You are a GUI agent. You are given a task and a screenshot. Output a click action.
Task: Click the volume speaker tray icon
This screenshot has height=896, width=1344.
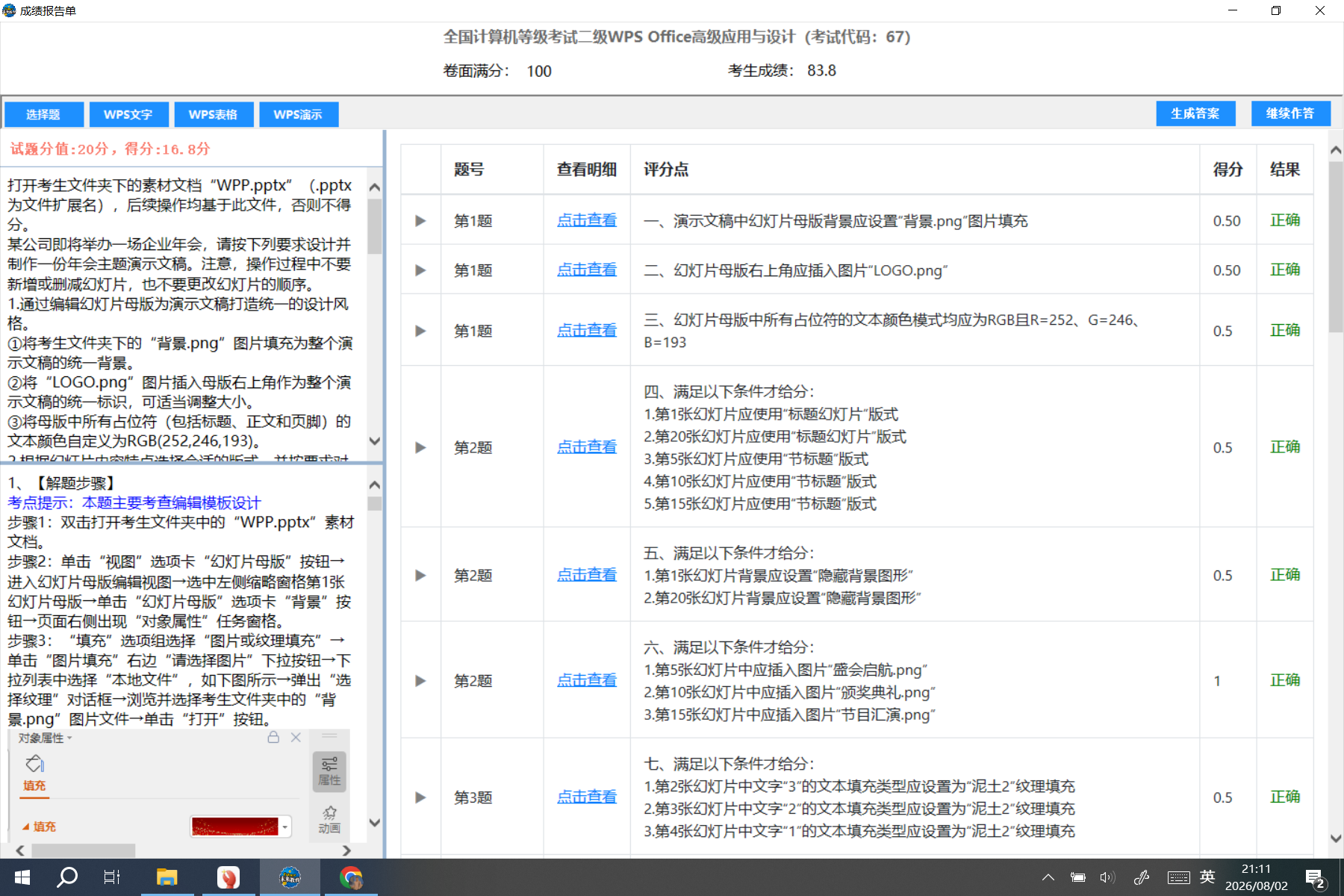pyautogui.click(x=1107, y=877)
